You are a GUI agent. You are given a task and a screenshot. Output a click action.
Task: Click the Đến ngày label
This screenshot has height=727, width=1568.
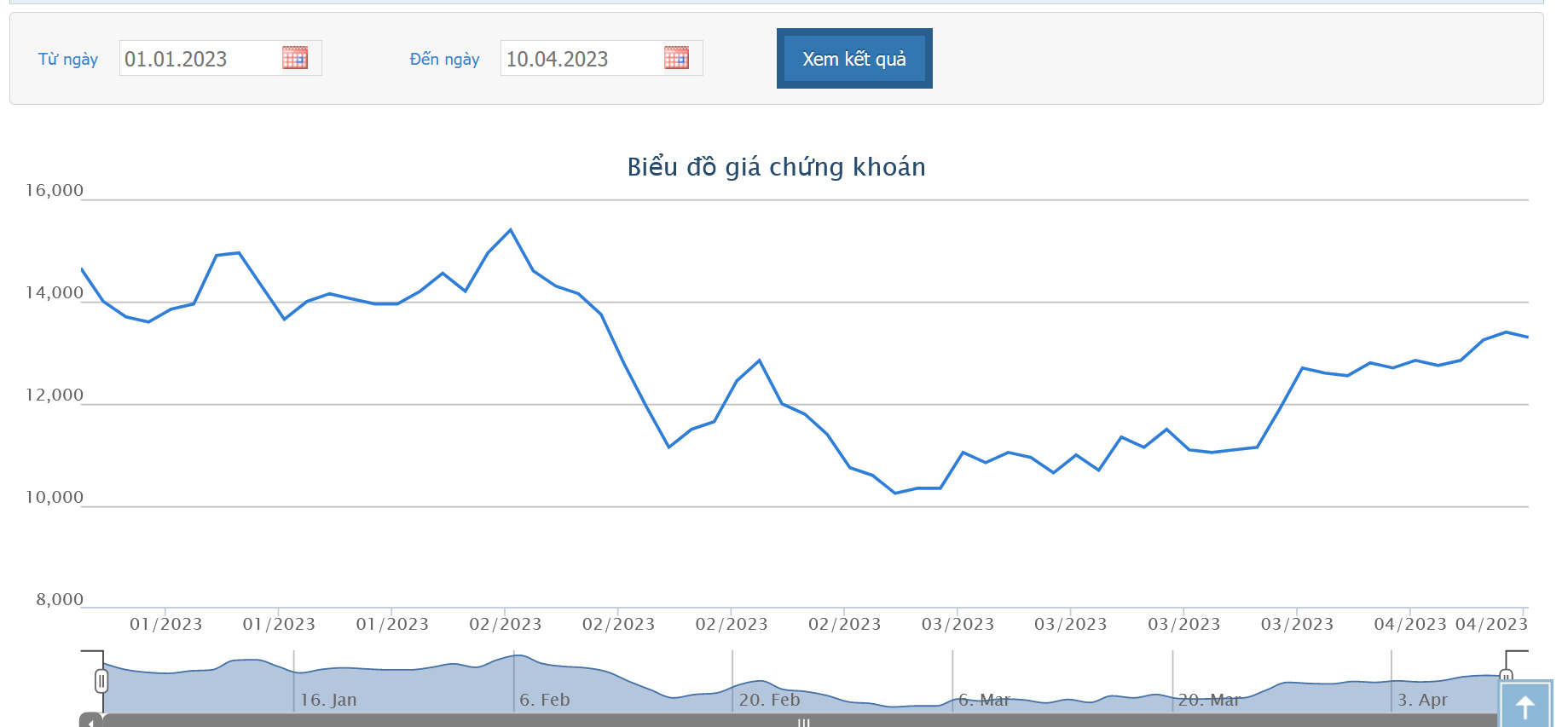coord(444,59)
